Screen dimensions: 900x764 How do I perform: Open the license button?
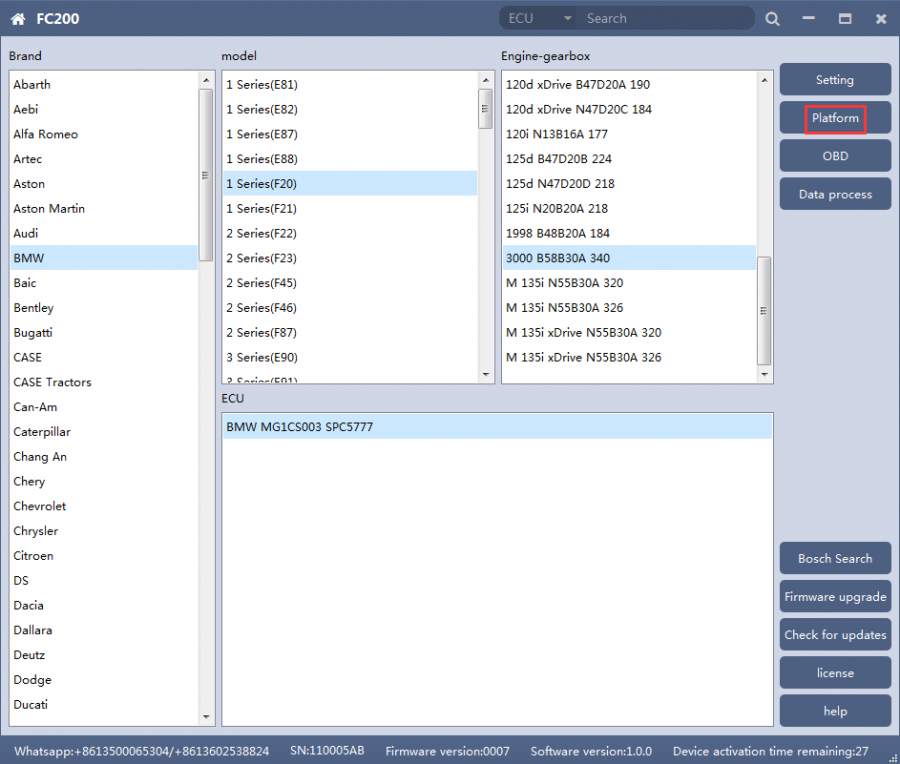click(x=835, y=672)
